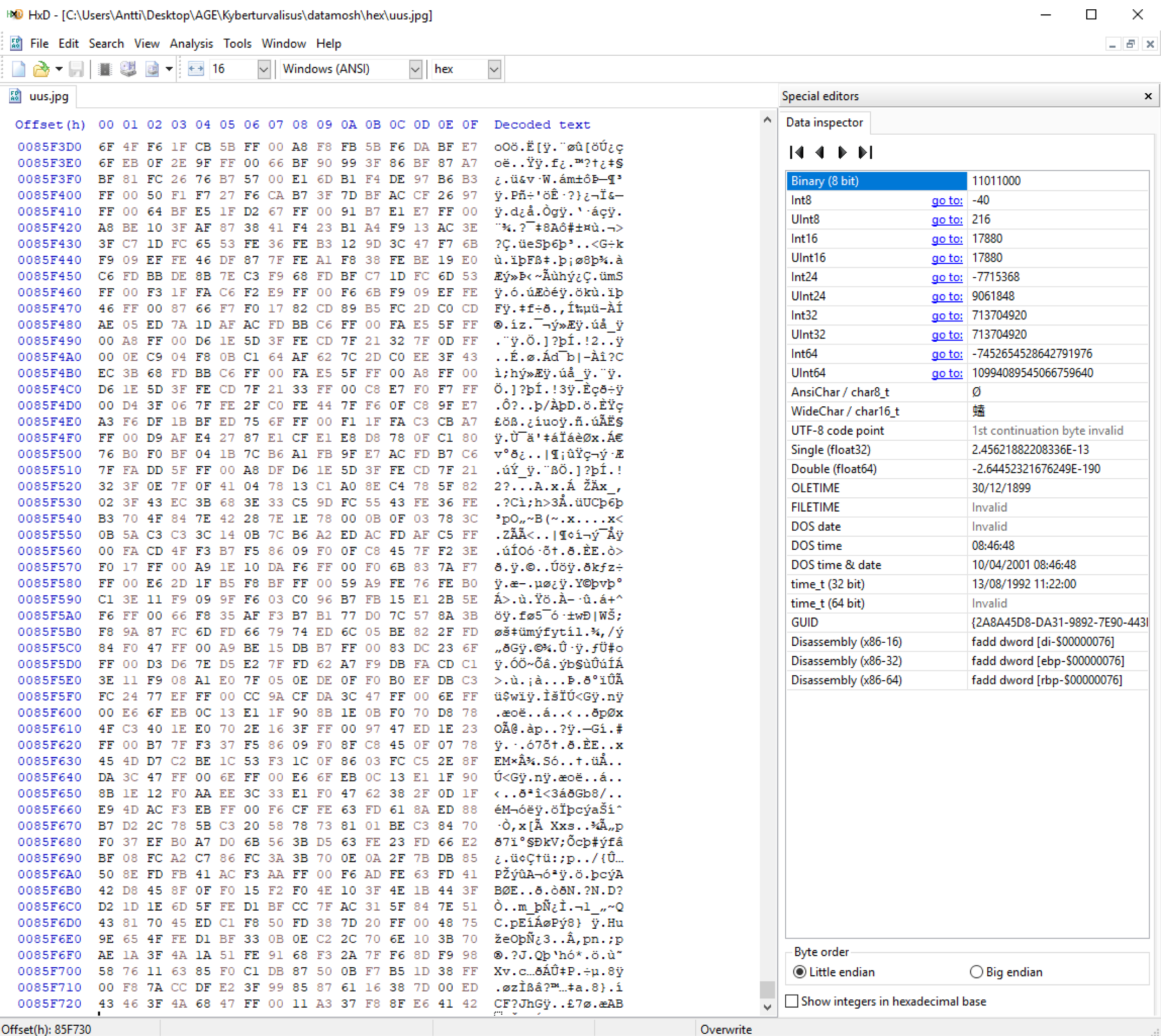This screenshot has height=1036, width=1161.
Task: Open the Analysis menu
Action: tap(191, 43)
